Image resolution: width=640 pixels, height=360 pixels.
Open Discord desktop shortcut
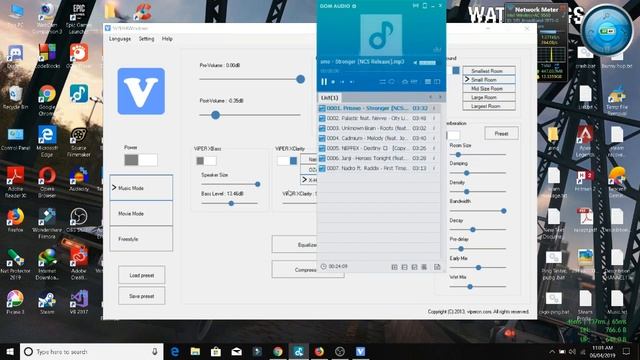[15, 56]
